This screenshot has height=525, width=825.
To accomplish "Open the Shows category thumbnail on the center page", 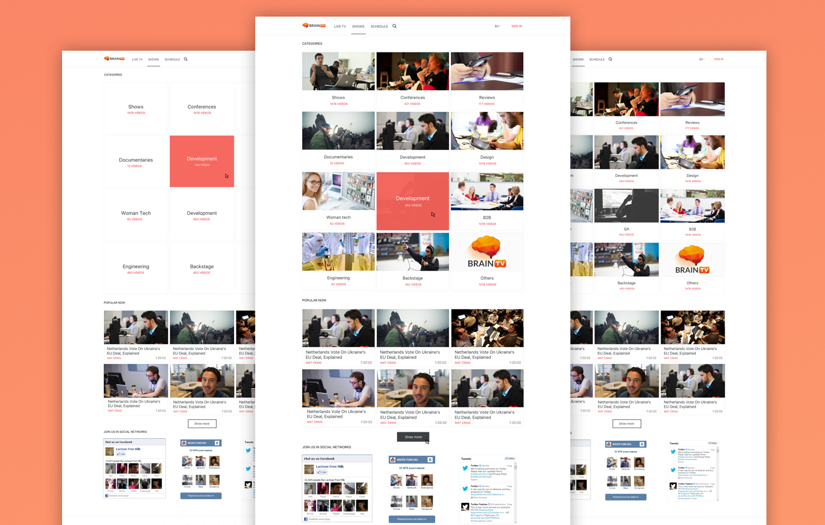I will point(338,71).
